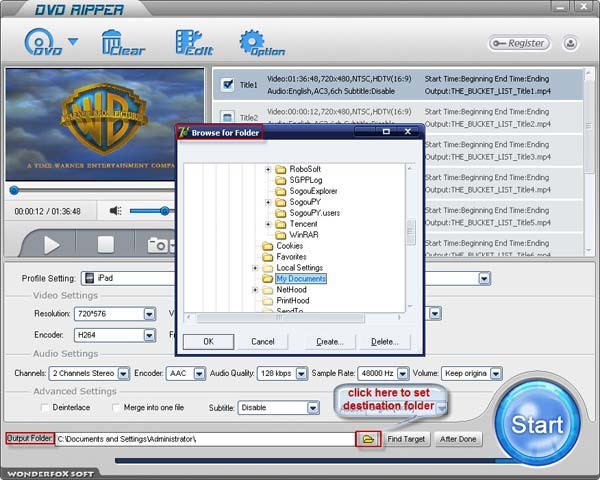
Task: Click the video seek bar handle
Action: (14, 190)
